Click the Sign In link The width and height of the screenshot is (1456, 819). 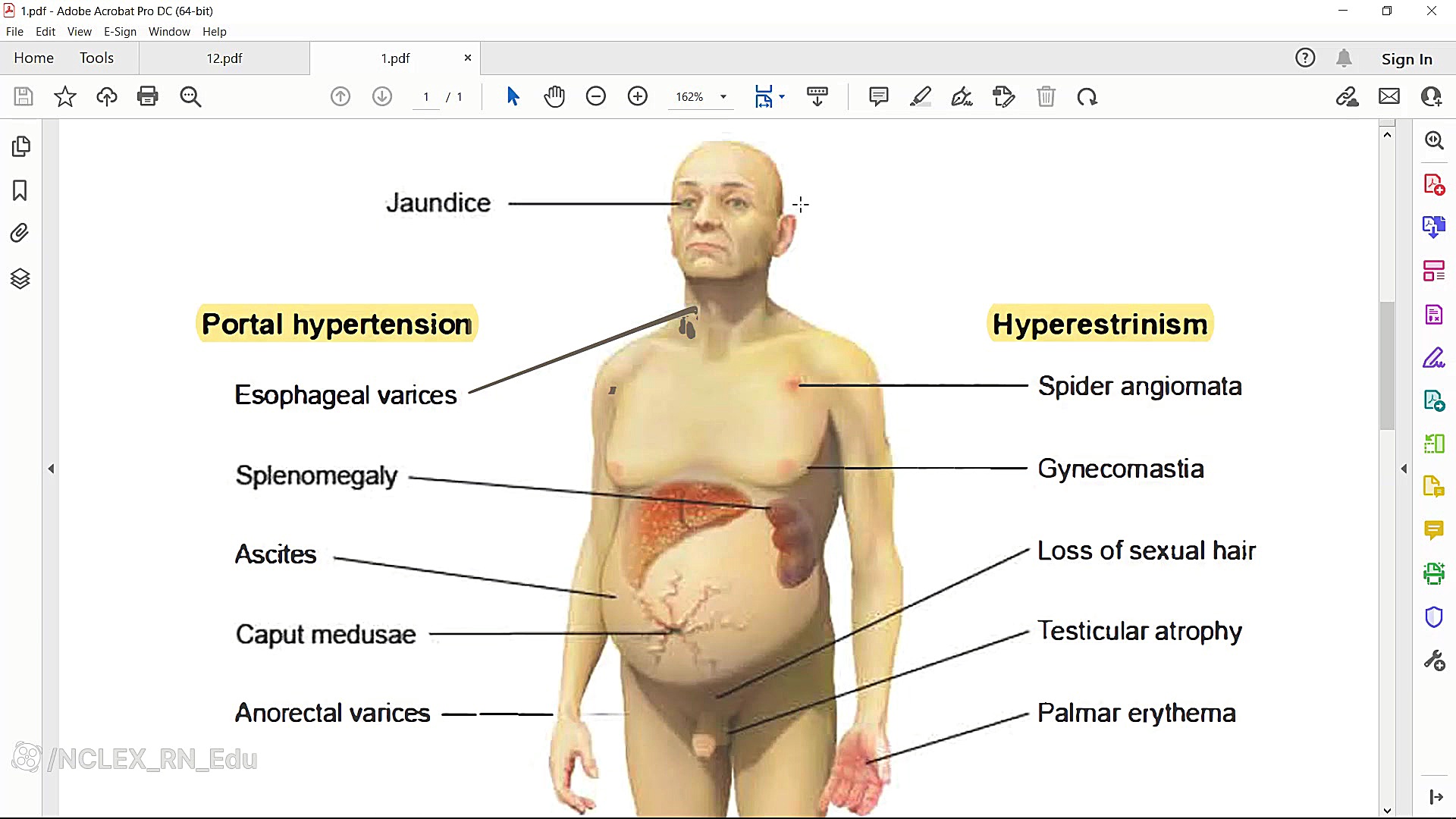tap(1406, 59)
